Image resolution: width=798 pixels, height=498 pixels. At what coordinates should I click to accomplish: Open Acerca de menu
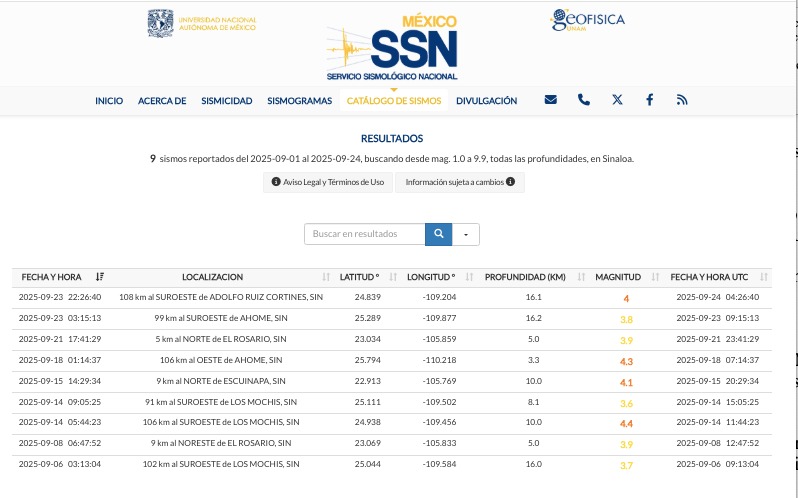point(162,101)
